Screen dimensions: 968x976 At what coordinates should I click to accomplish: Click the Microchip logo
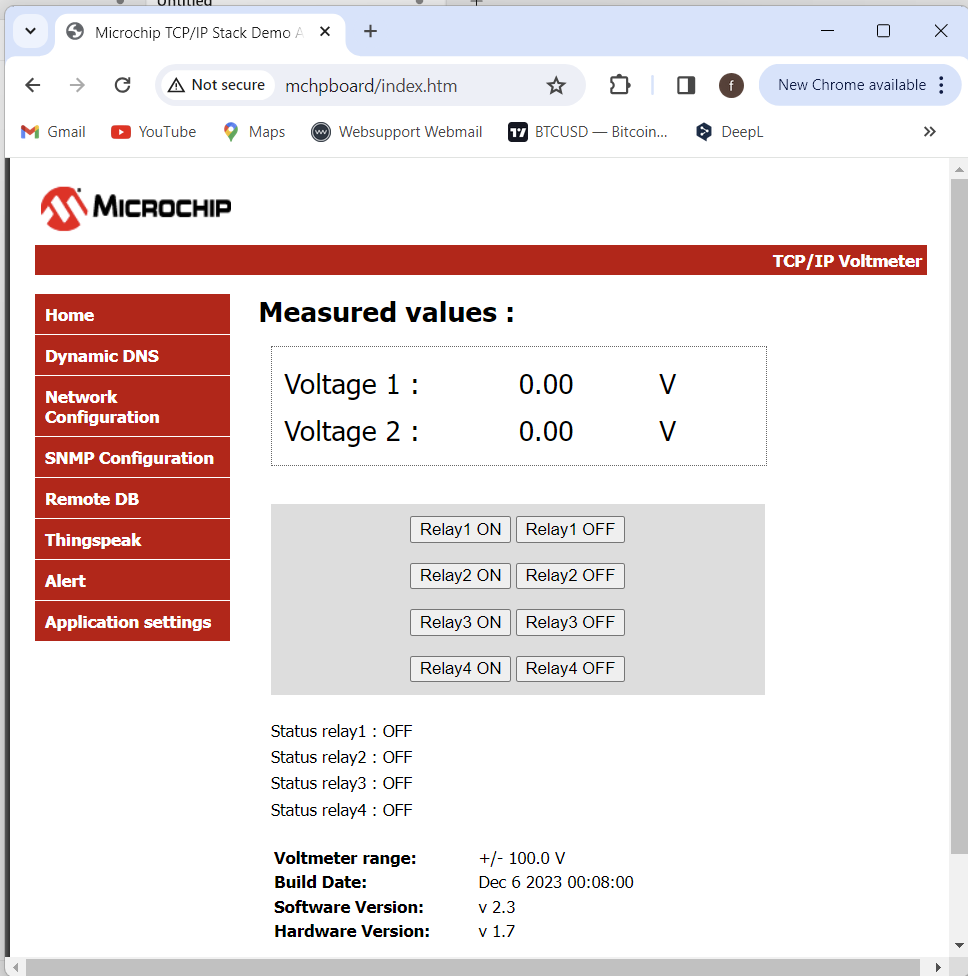click(x=136, y=209)
